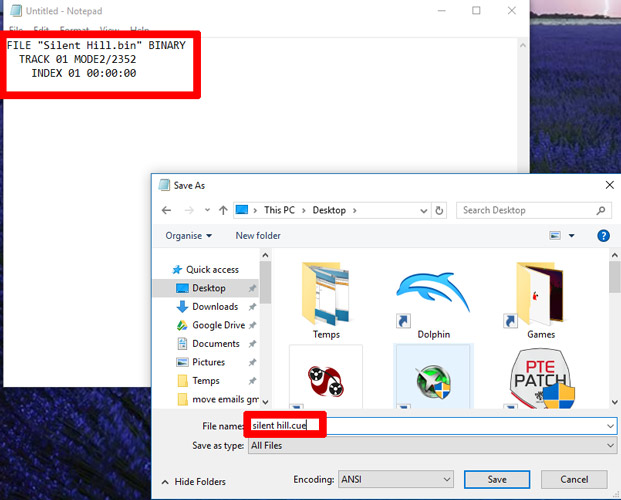This screenshot has width=621, height=500.
Task: Create a New folder
Action: (258, 236)
